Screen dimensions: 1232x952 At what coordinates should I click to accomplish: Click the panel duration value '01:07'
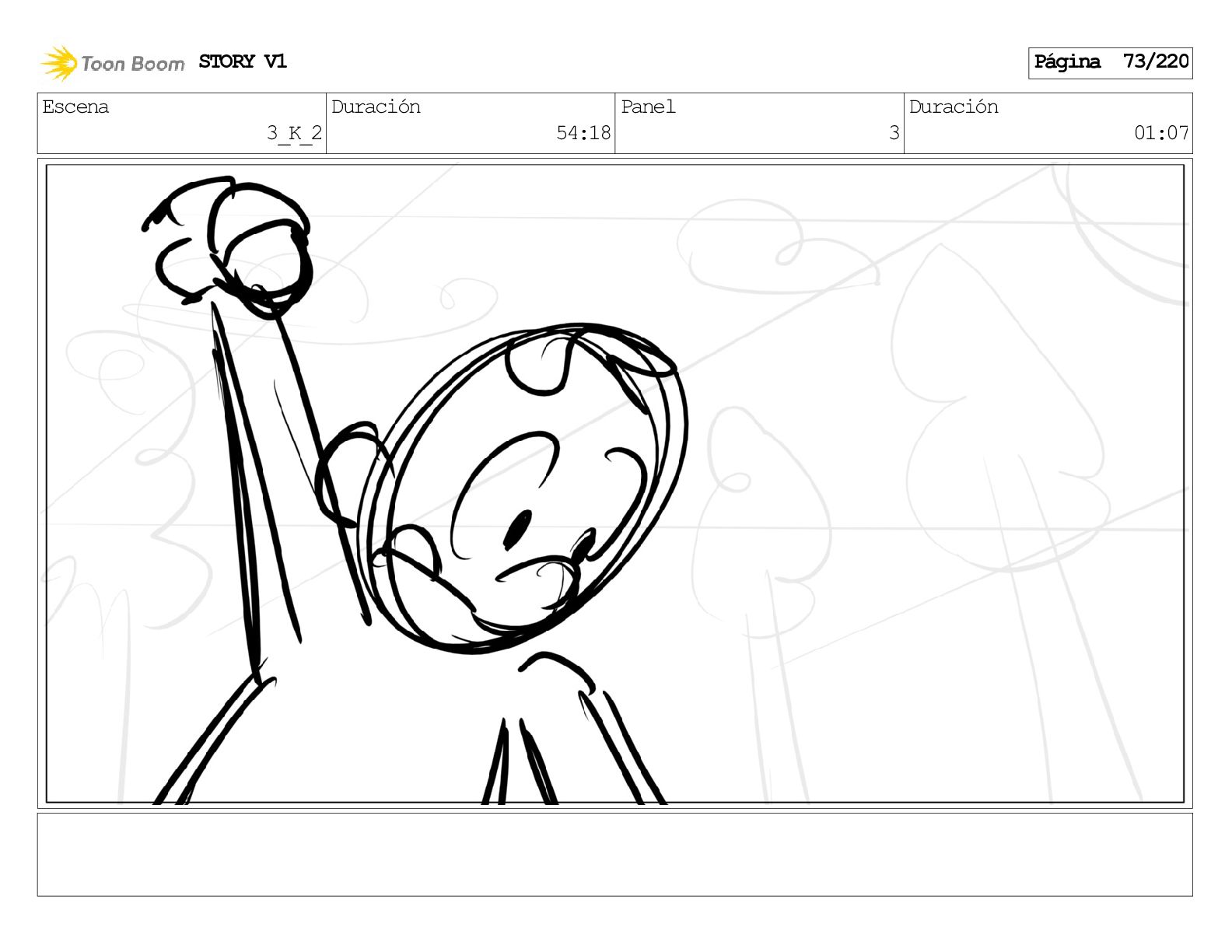(1161, 133)
